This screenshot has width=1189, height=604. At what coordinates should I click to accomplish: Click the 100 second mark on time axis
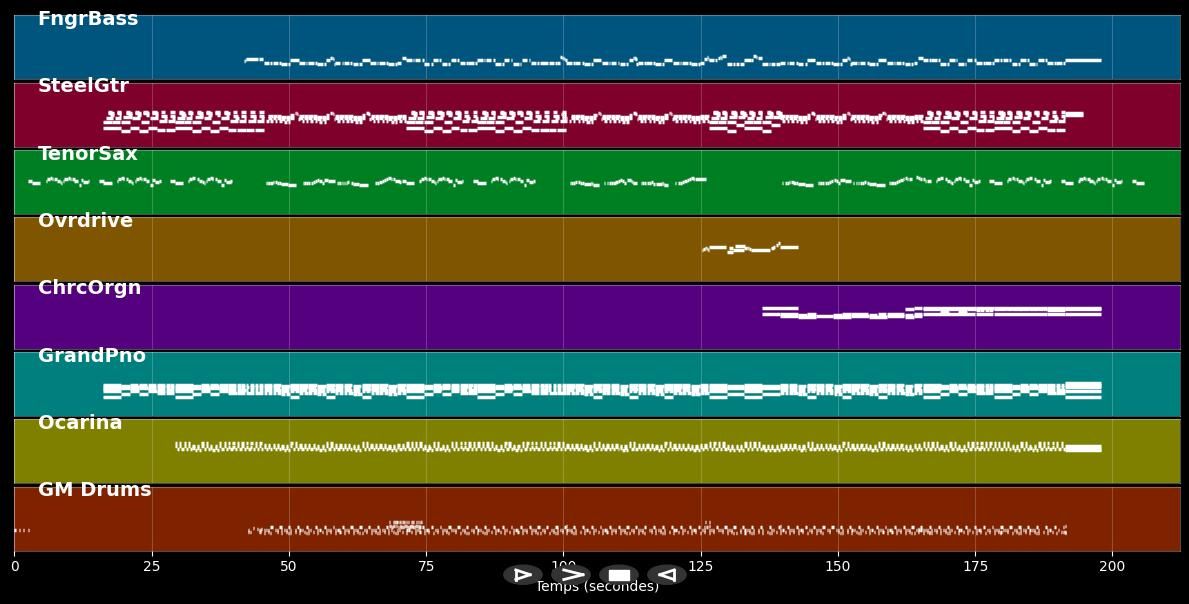point(563,566)
